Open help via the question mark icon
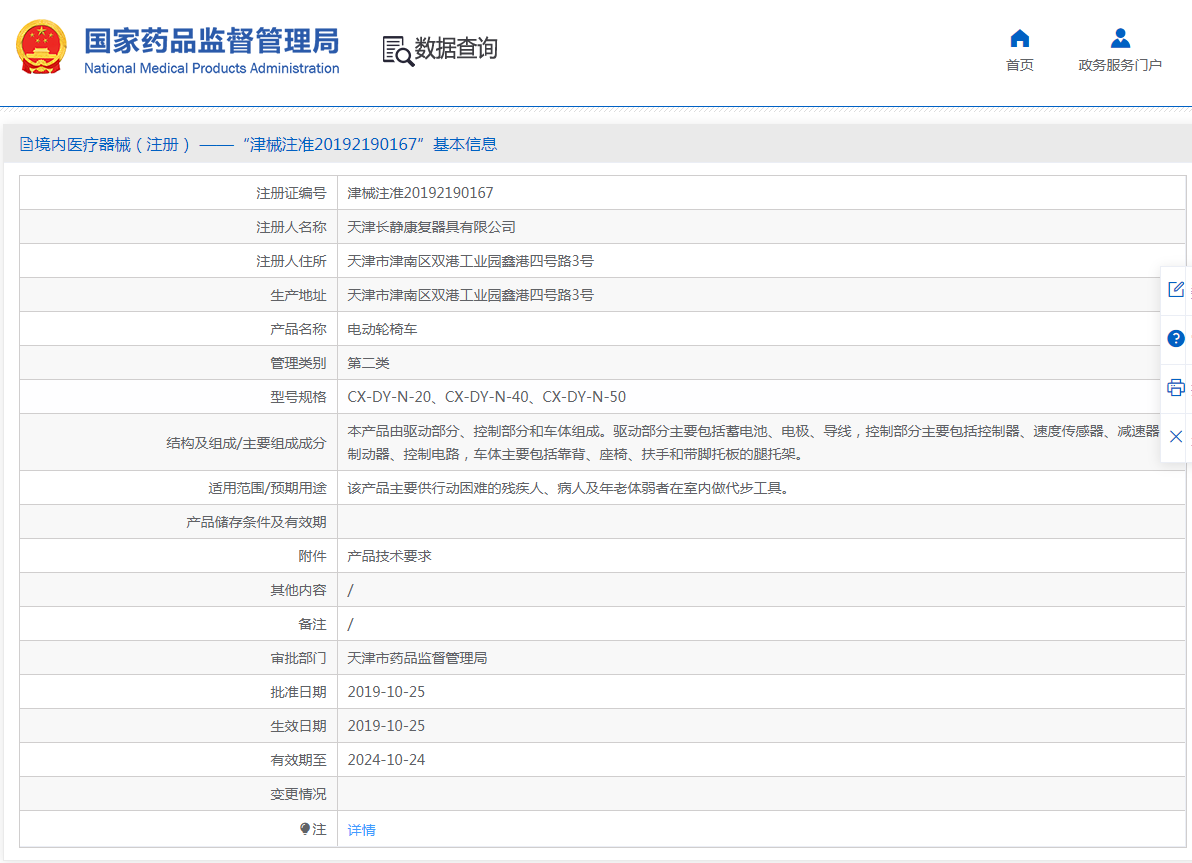 point(1176,338)
